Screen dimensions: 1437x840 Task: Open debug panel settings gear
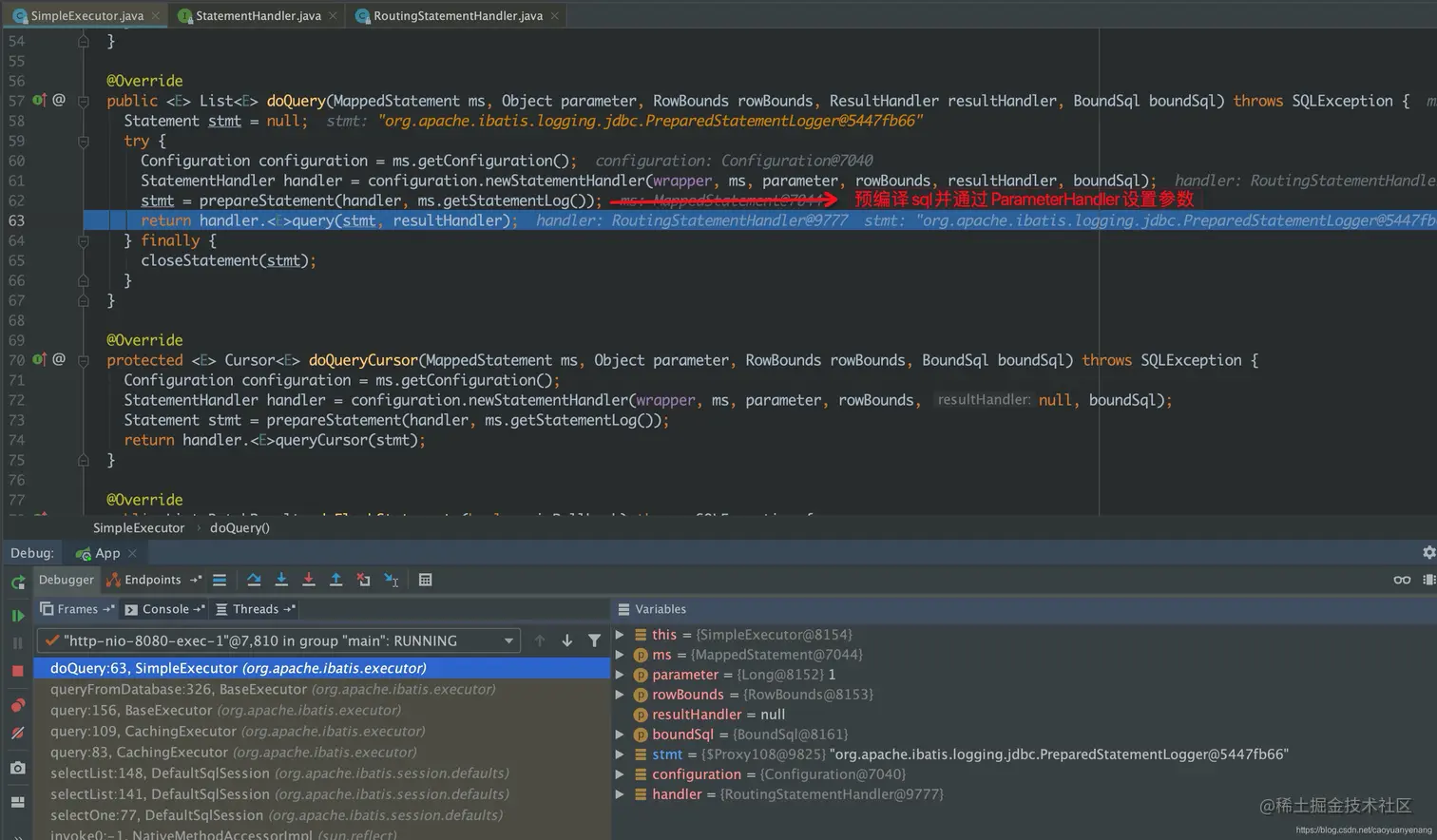(1428, 552)
